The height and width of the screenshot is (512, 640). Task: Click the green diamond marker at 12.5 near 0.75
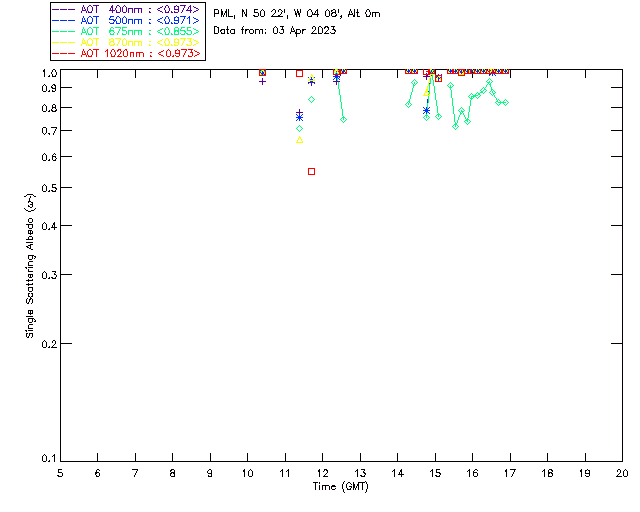344,120
